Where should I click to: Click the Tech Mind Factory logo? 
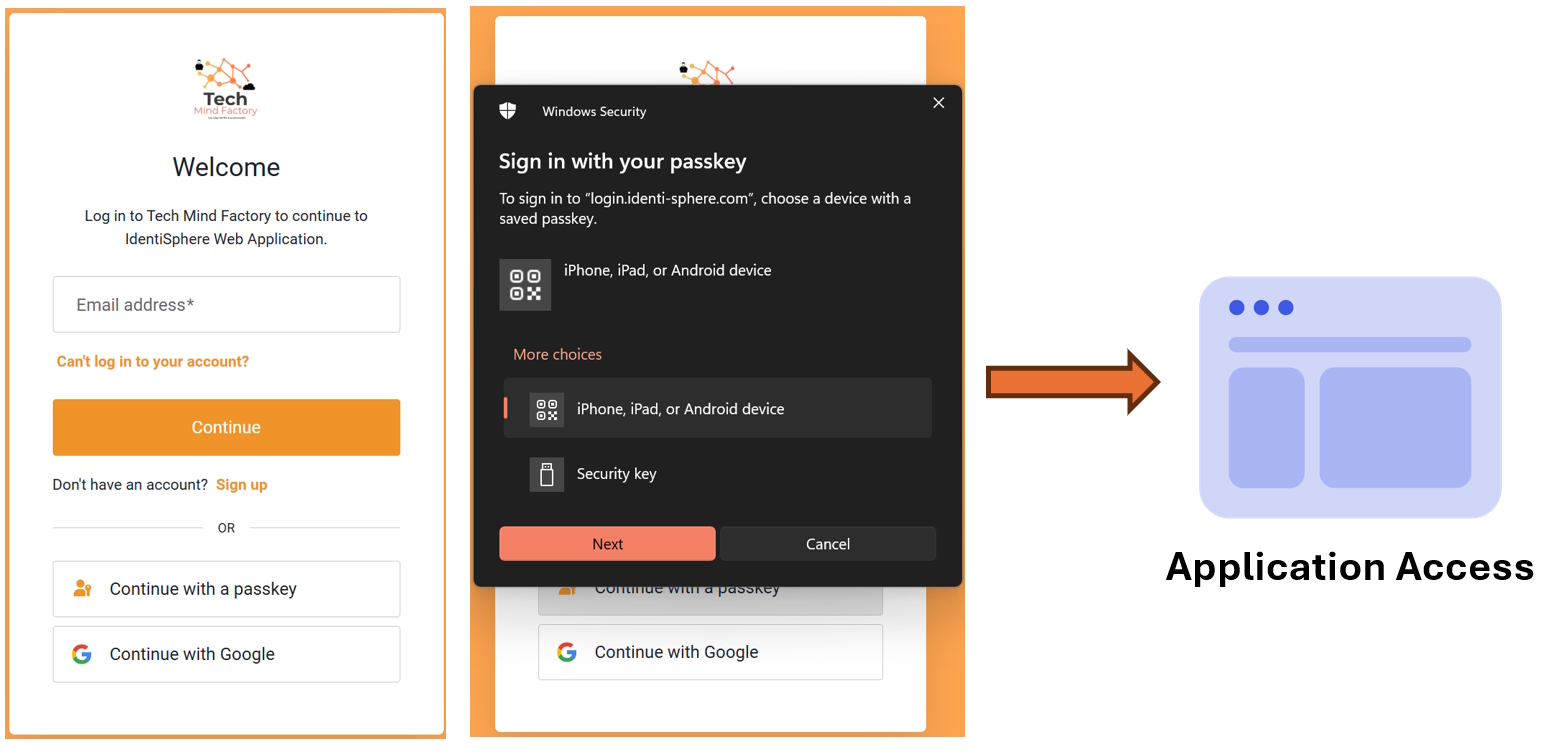coord(225,87)
